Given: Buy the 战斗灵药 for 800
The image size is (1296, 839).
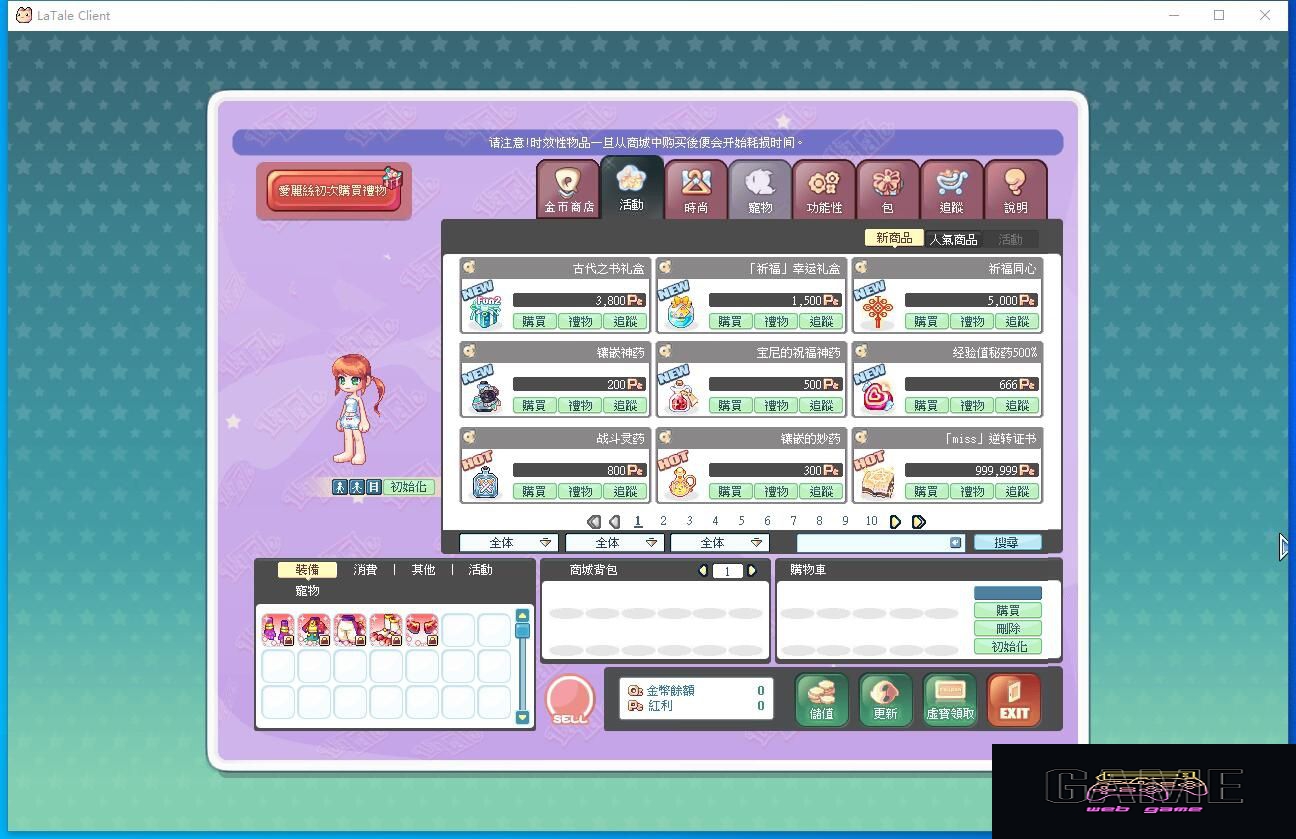Looking at the screenshot, I should pyautogui.click(x=534, y=492).
